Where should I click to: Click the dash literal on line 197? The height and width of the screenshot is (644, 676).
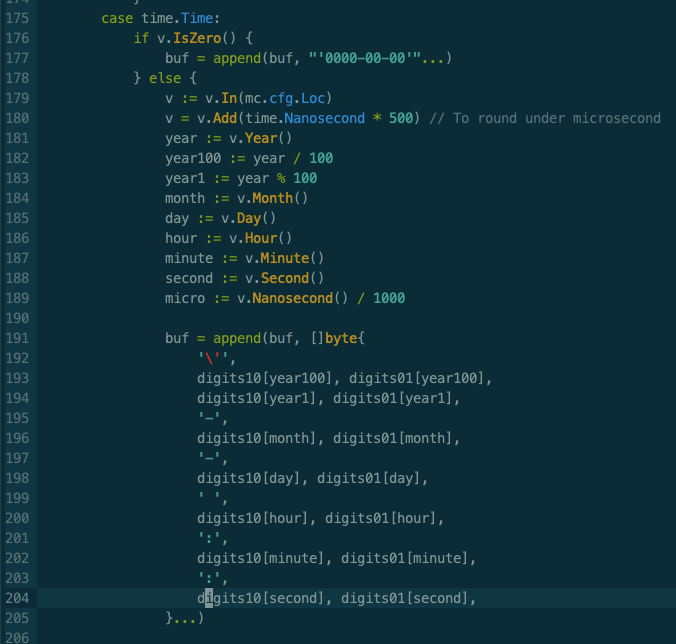pyautogui.click(x=209, y=458)
